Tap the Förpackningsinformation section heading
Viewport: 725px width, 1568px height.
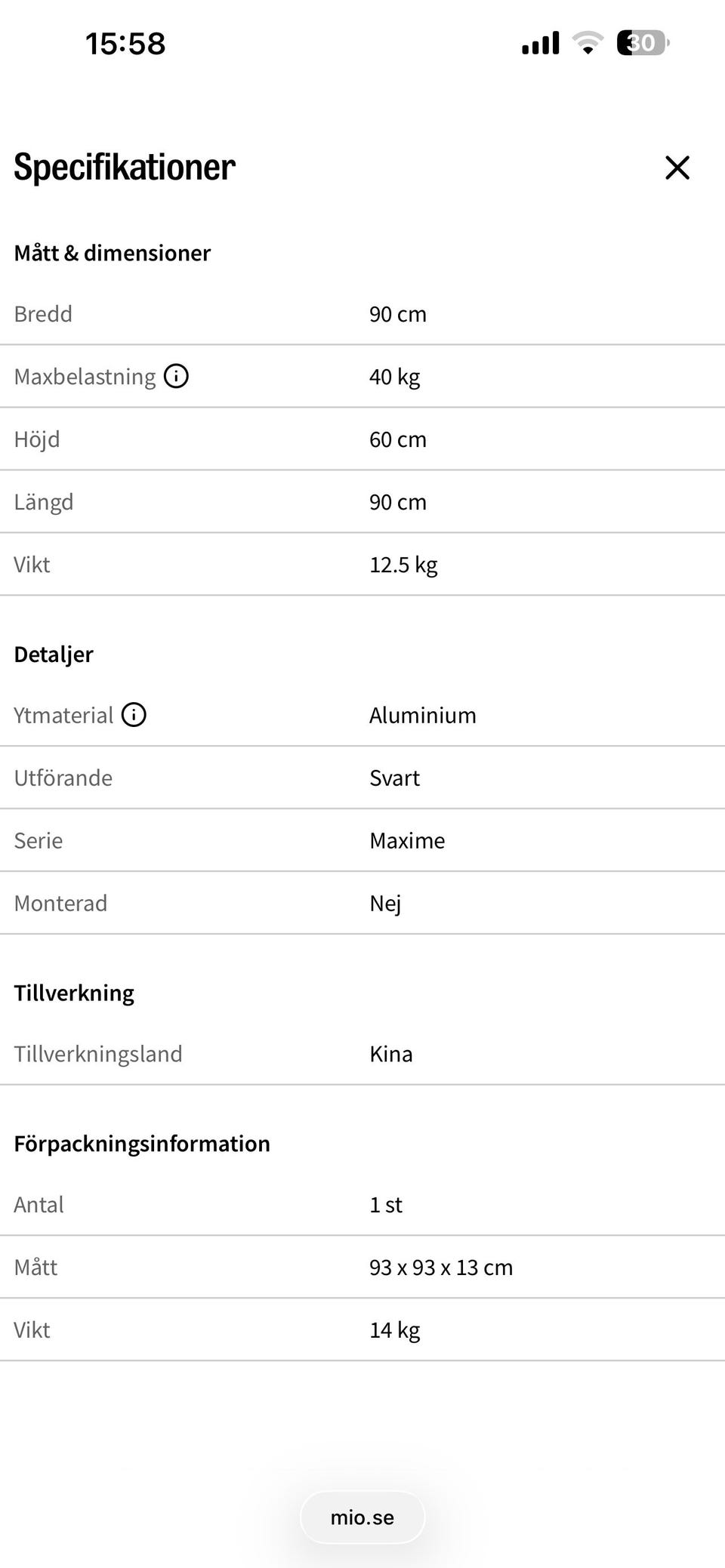(142, 1144)
